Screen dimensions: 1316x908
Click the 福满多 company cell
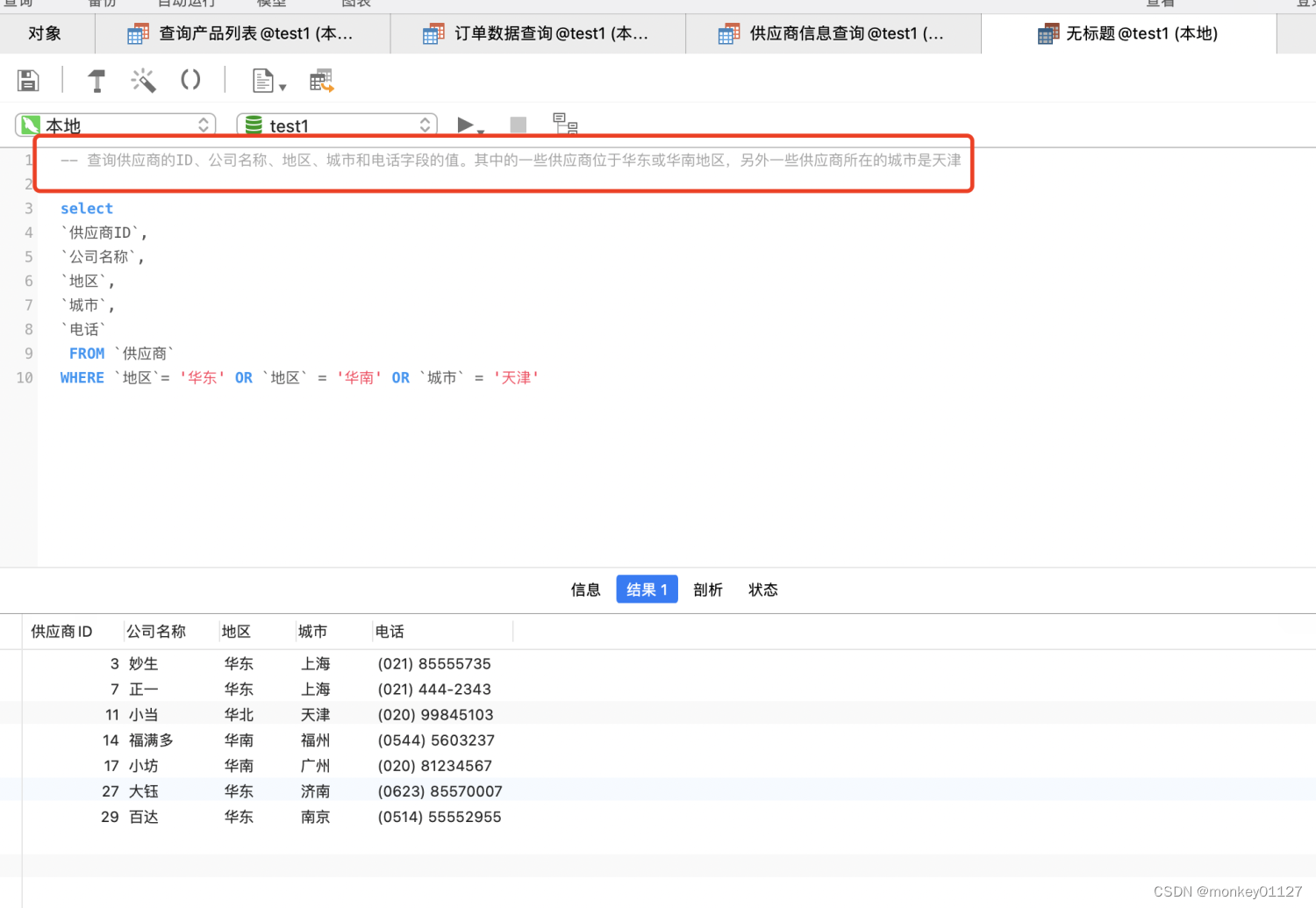[152, 740]
